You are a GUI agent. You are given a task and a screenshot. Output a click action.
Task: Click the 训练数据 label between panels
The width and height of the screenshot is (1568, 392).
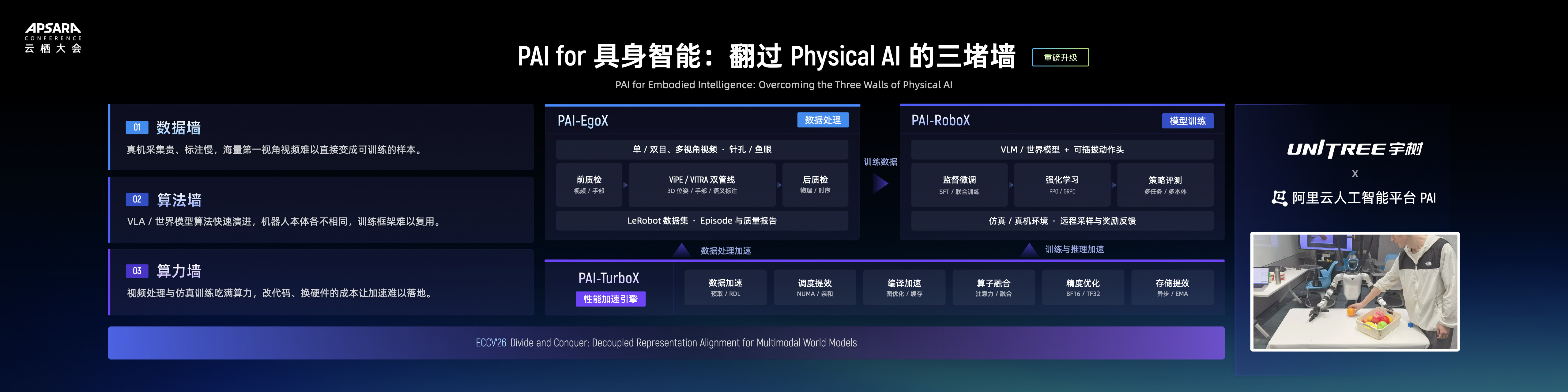(x=880, y=162)
